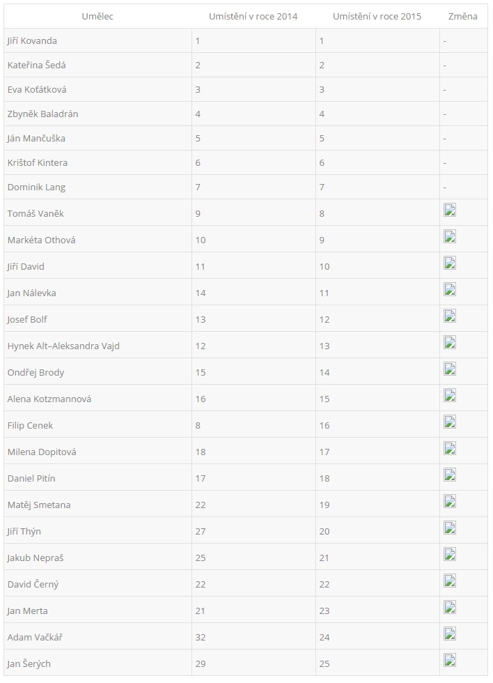
Task: Click change icon in Tomáš Vaněk row
Action: pyautogui.click(x=449, y=210)
